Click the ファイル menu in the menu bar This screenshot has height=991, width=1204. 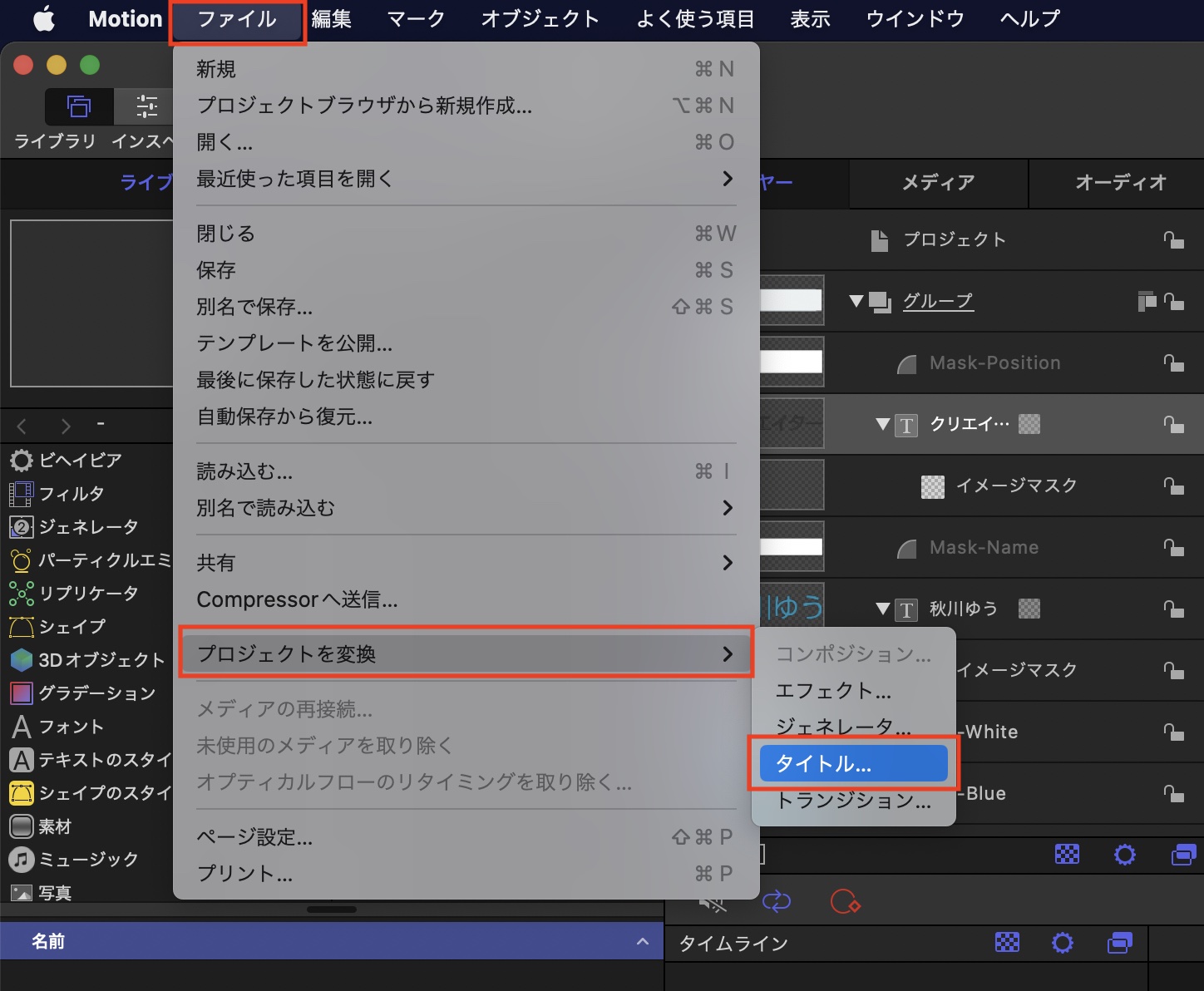237,19
